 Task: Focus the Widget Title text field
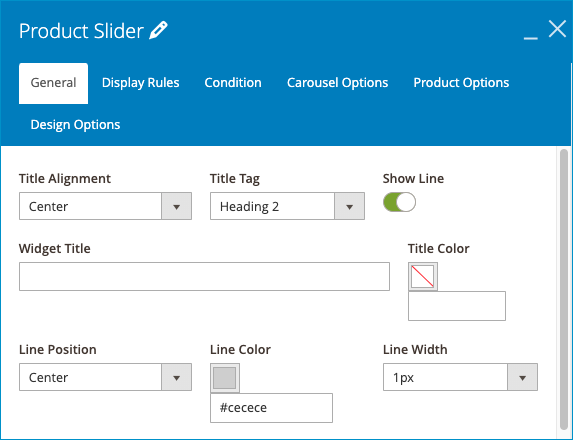[204, 276]
